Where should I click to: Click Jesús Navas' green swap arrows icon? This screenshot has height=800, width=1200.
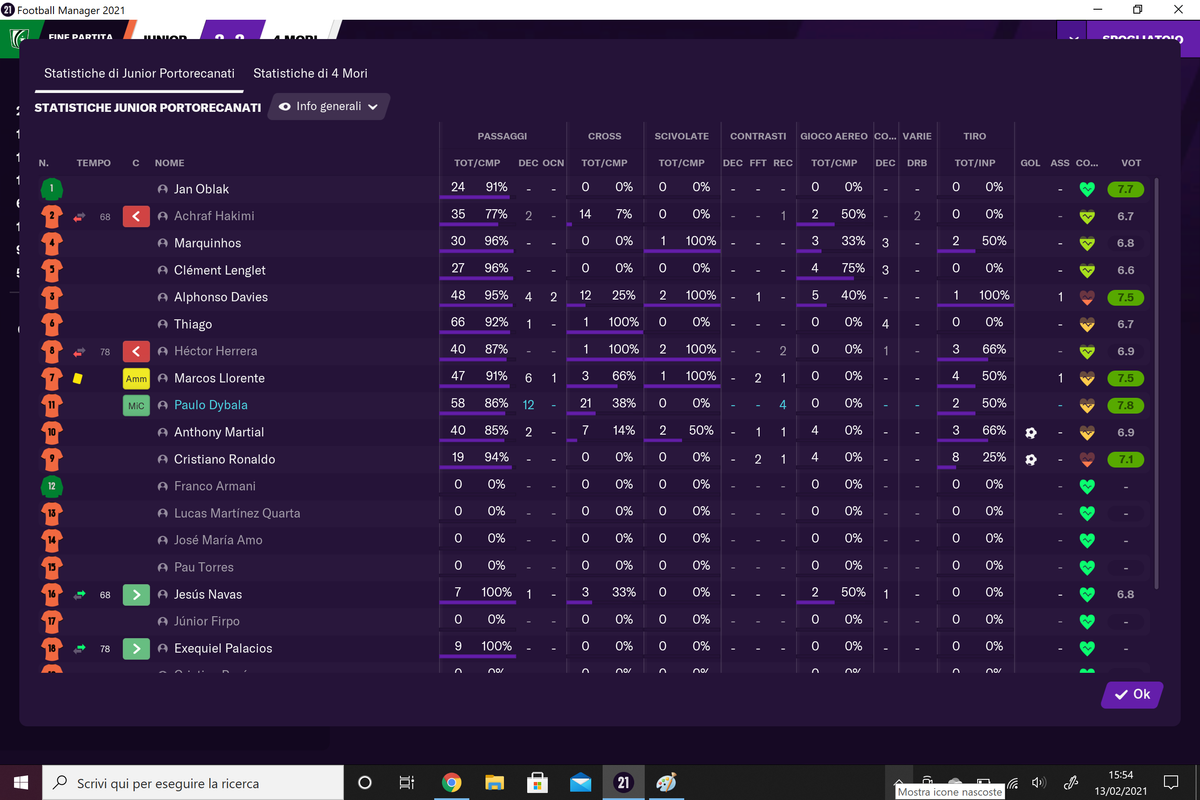coord(79,594)
